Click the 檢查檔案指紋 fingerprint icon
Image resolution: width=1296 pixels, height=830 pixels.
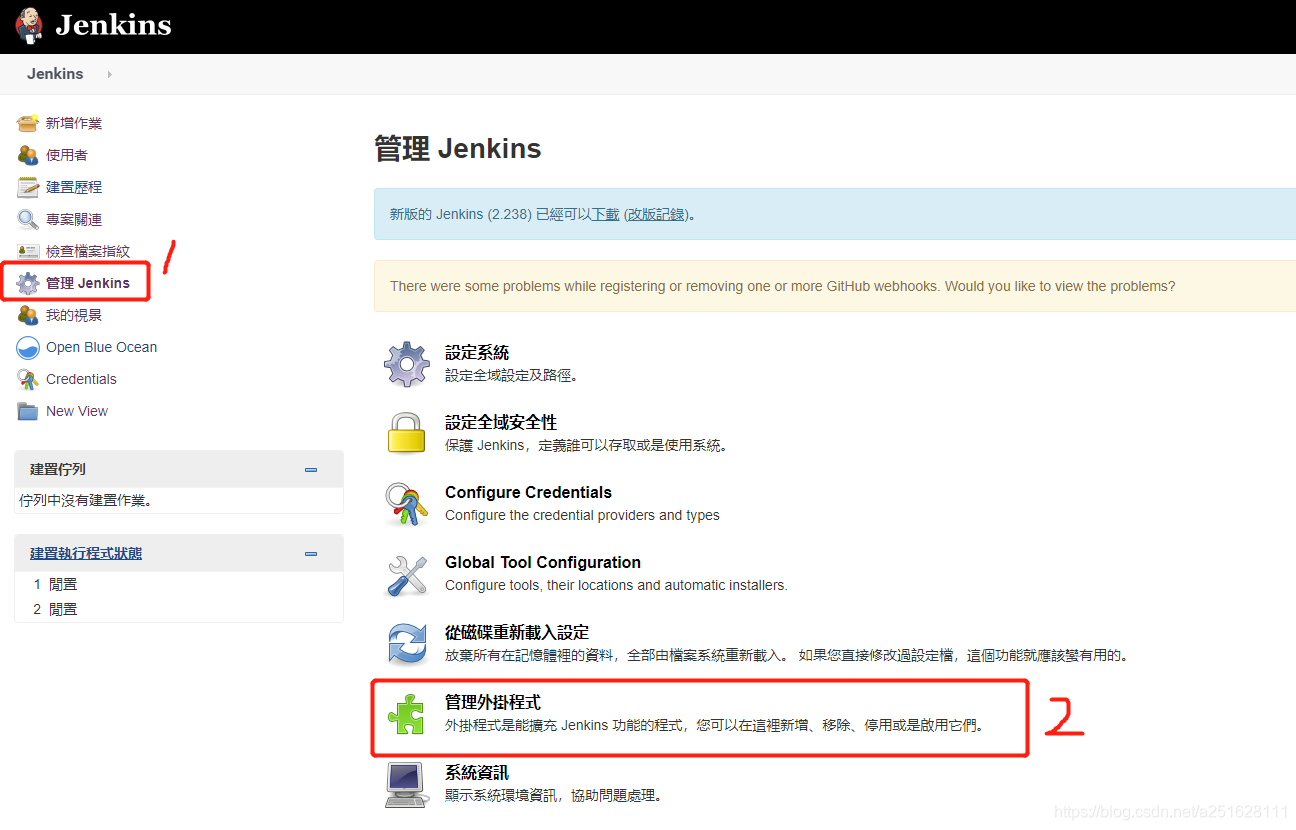coord(28,251)
